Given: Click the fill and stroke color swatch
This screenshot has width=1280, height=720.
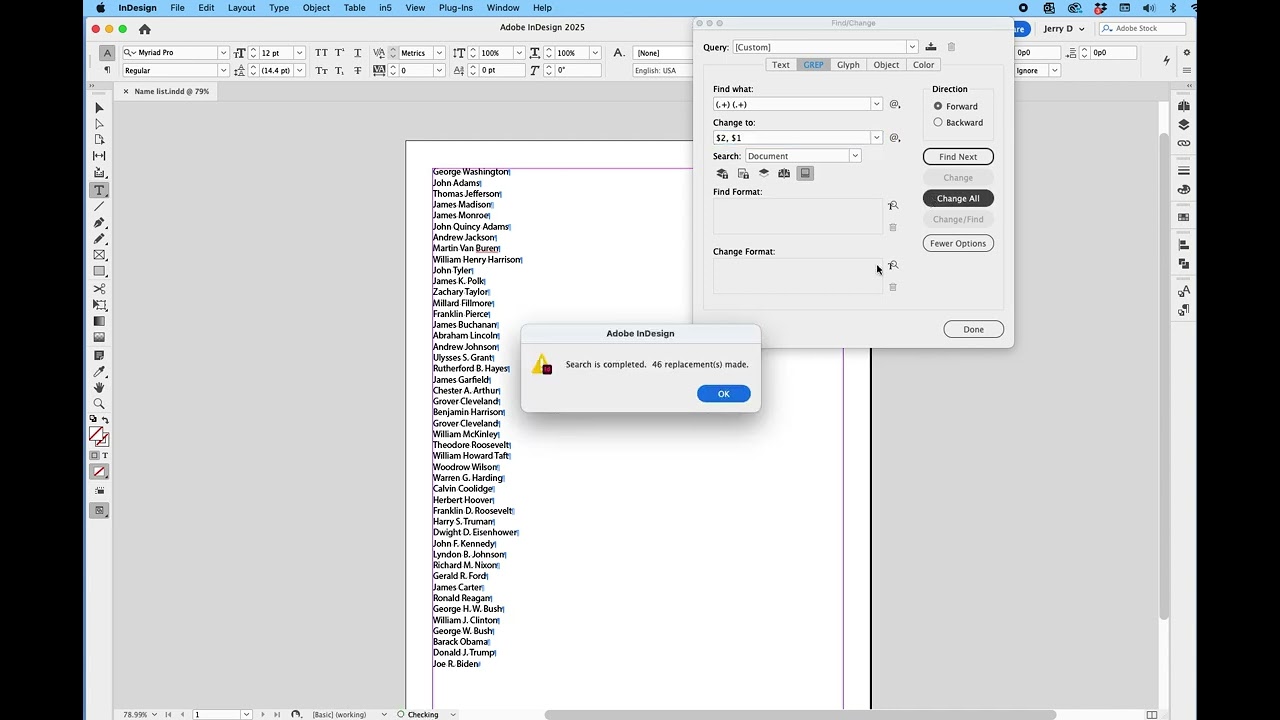Looking at the screenshot, I should 98,436.
